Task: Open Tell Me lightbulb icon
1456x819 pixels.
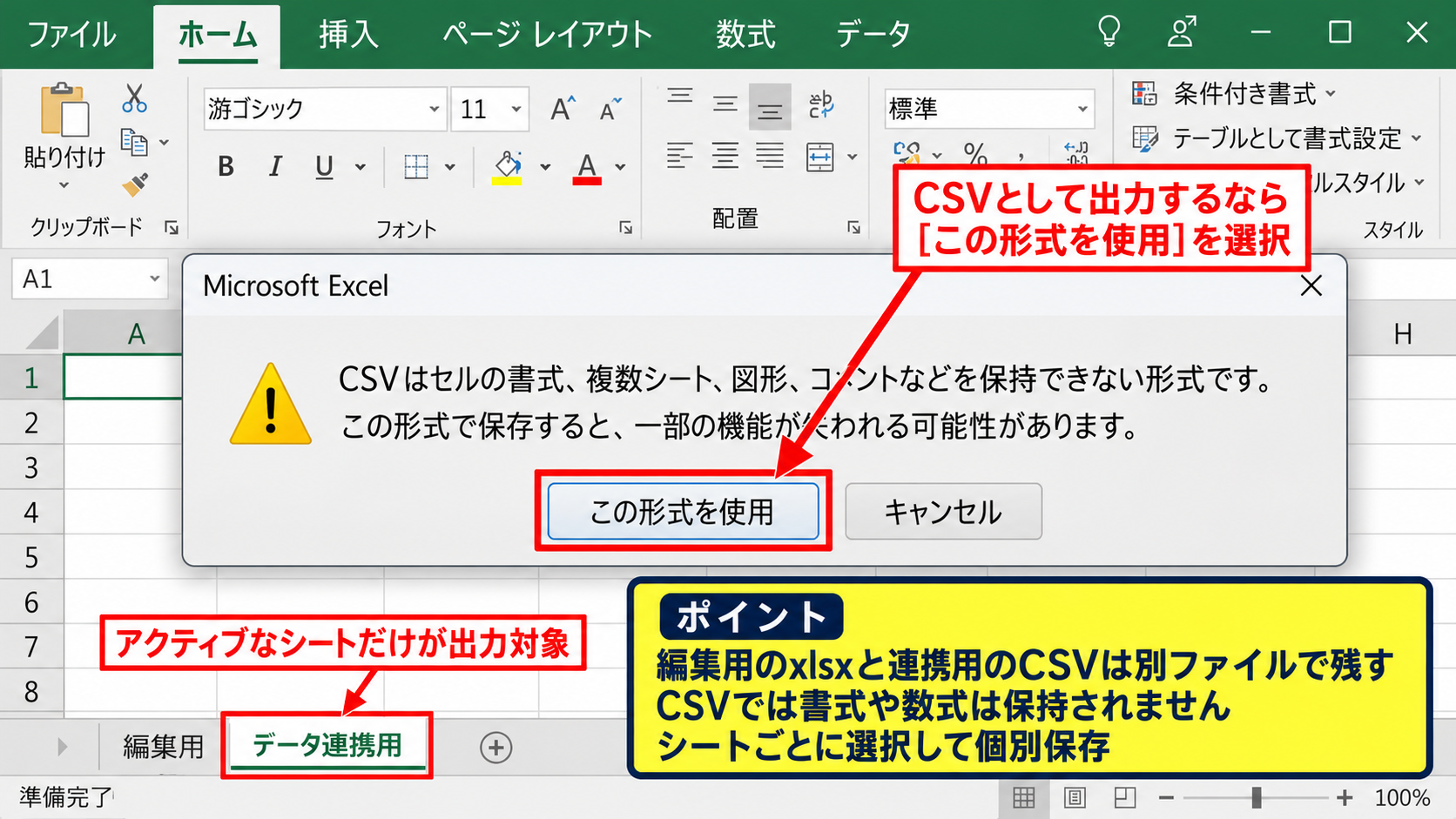Action: pos(1109,32)
